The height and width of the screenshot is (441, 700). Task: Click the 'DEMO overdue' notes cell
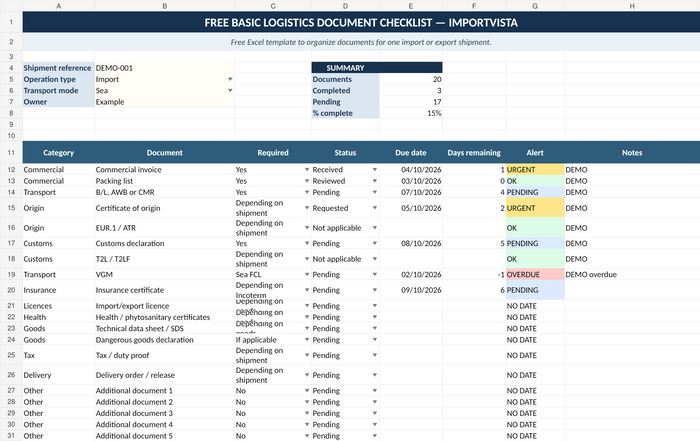632,275
